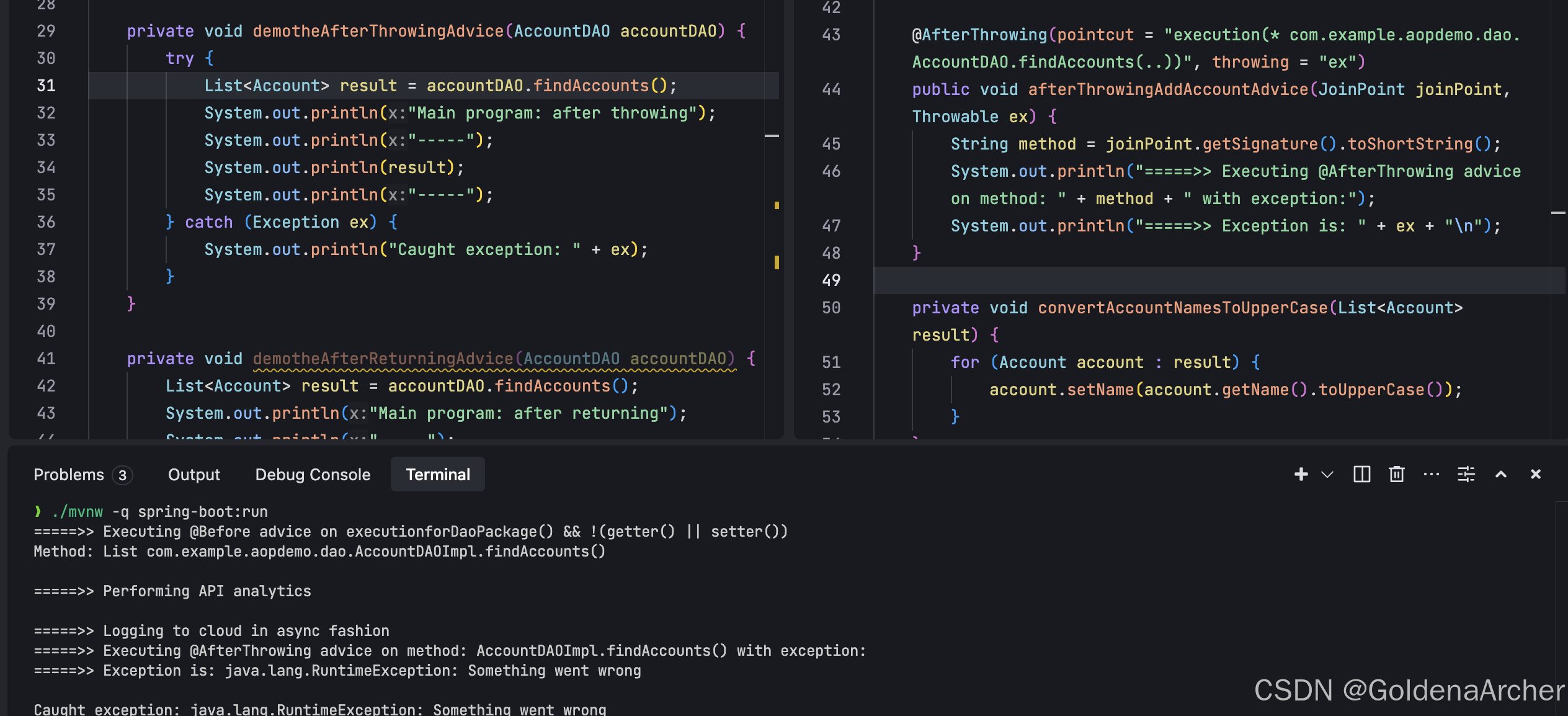Image resolution: width=1568 pixels, height=716 pixels.
Task: Open the panel's more actions ellipsis
Action: pyautogui.click(x=1431, y=475)
